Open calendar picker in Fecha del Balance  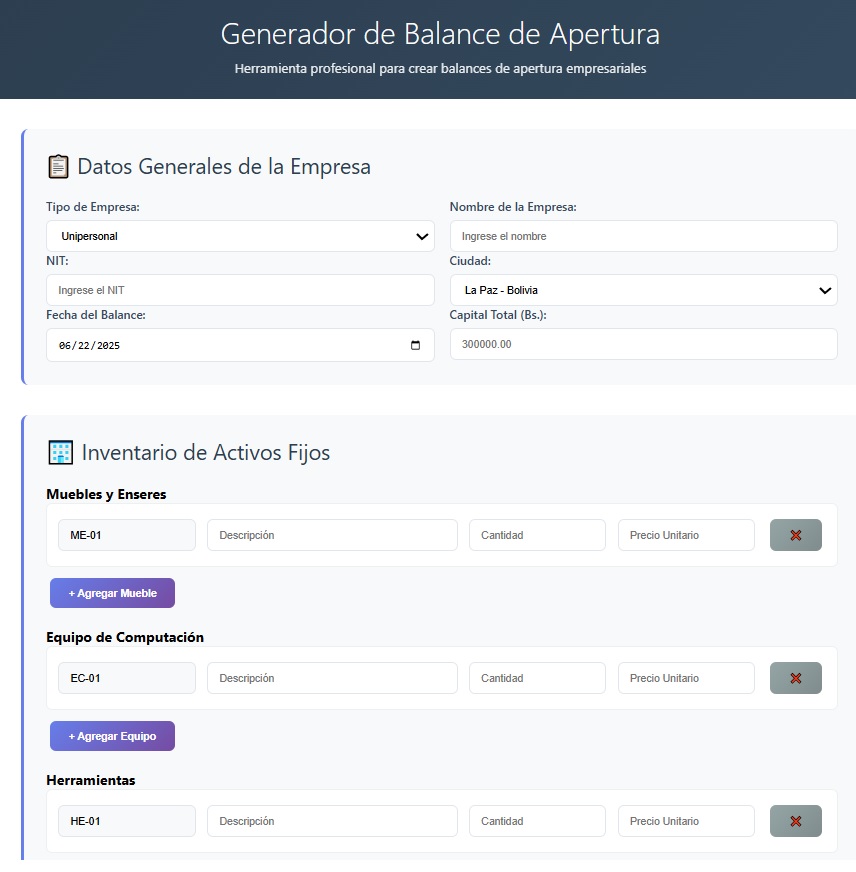415,345
